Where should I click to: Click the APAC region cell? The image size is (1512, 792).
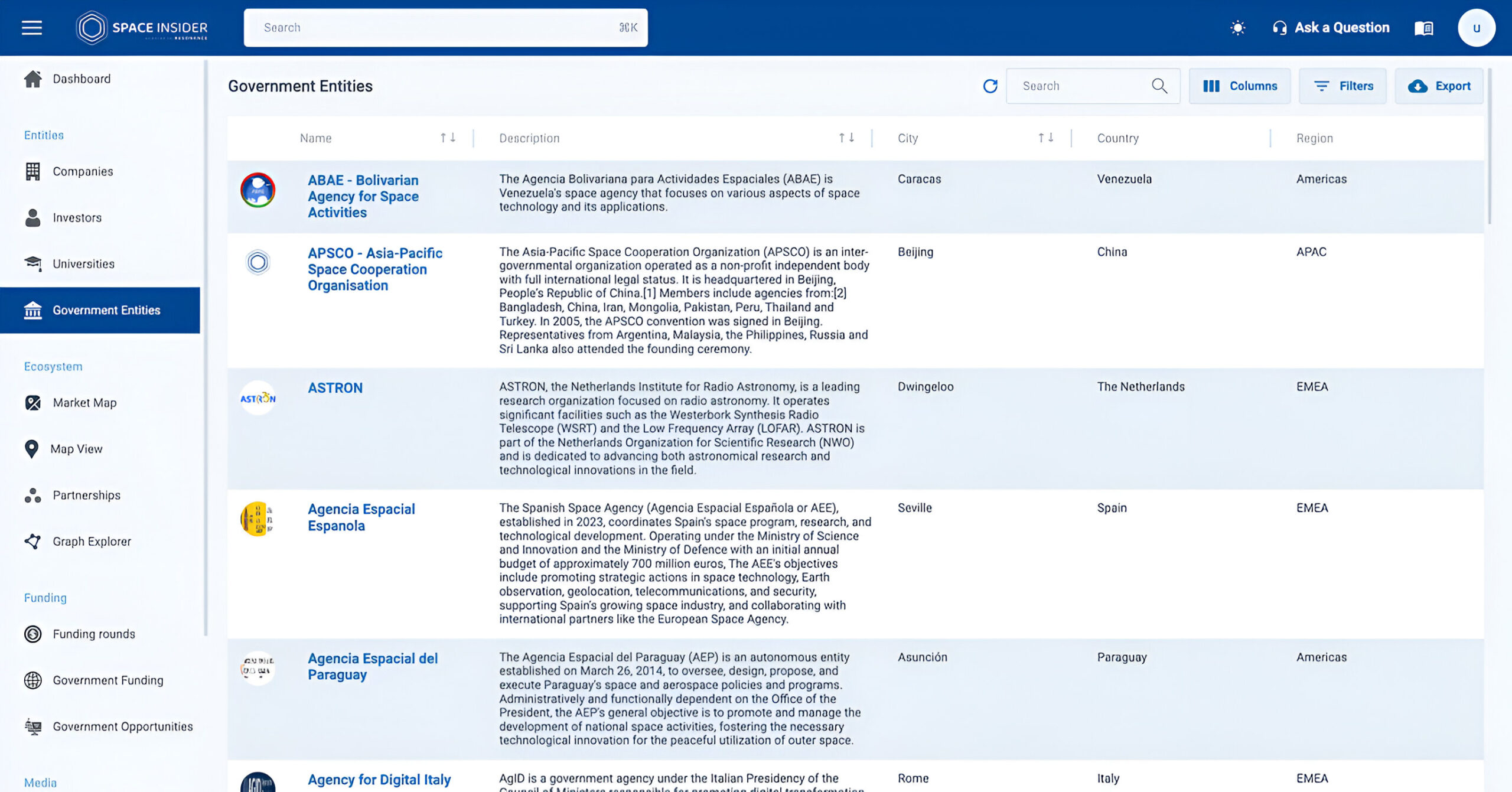point(1311,252)
